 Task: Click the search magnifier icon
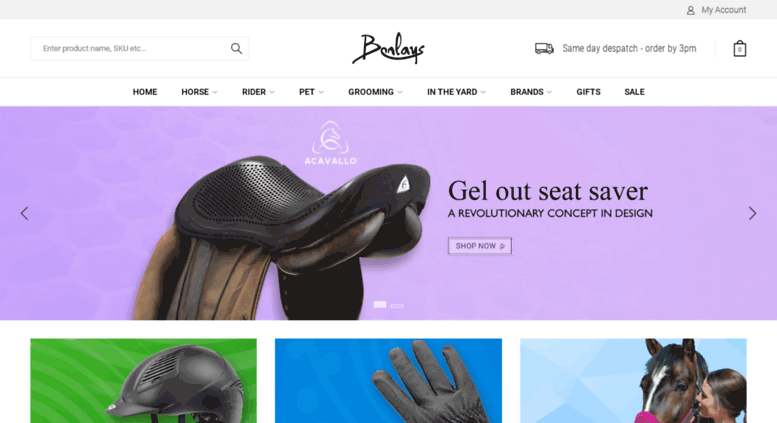(236, 49)
